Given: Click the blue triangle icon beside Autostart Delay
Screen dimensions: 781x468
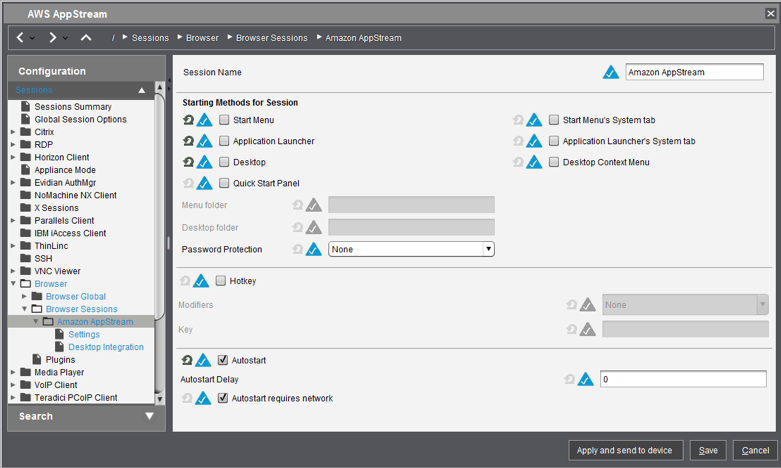Looking at the screenshot, I should pyautogui.click(x=585, y=379).
